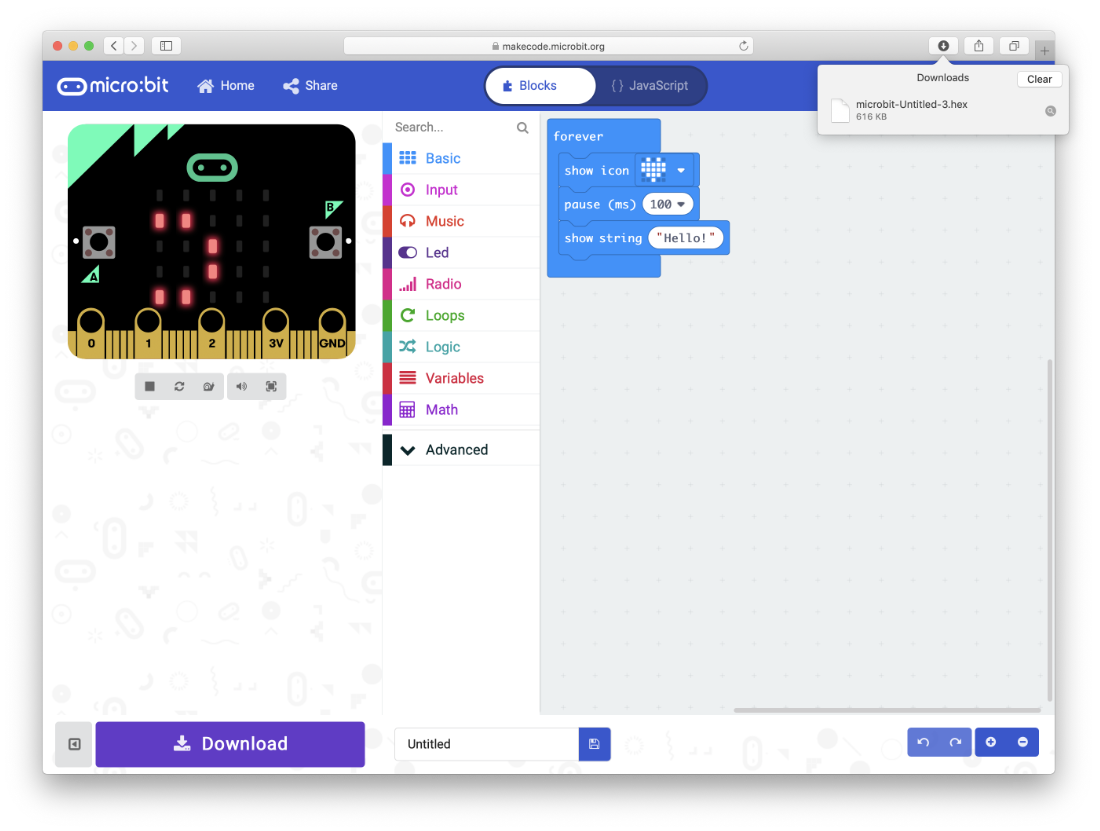The width and height of the screenshot is (1100, 831).
Task: Collapse the simulator panel
Action: click(x=74, y=745)
